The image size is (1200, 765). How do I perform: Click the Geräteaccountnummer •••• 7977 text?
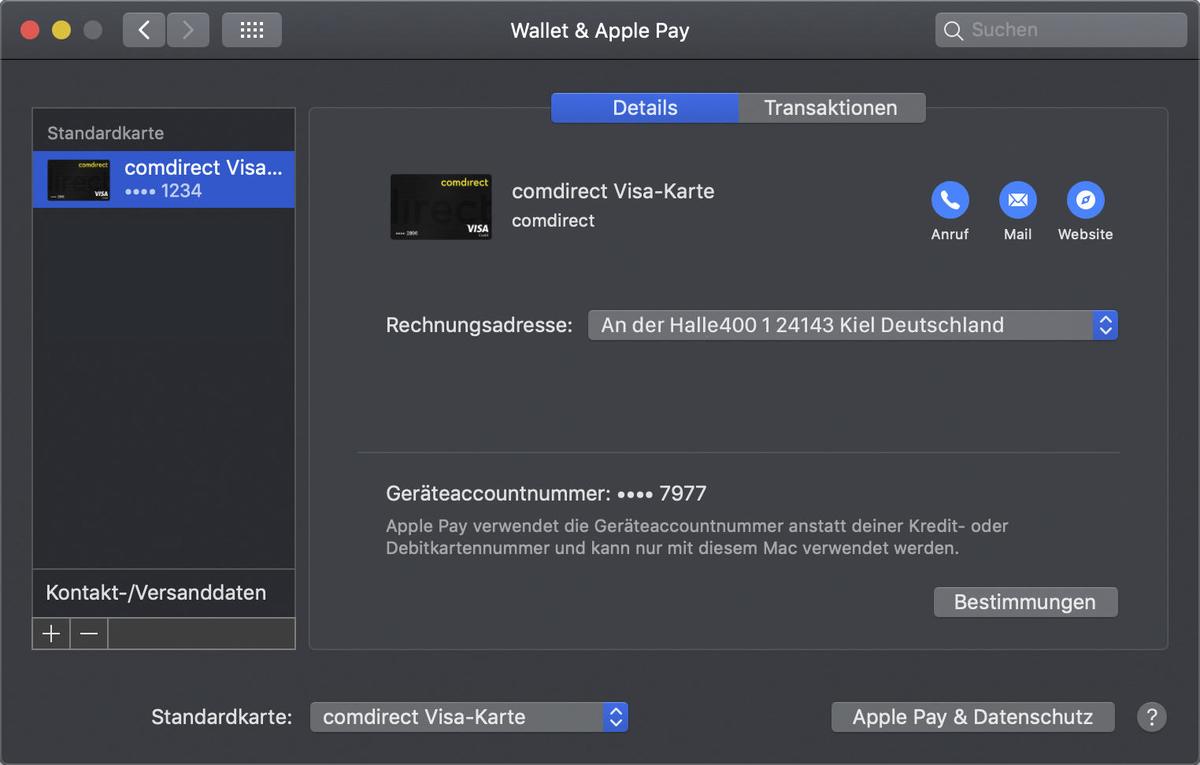(x=546, y=493)
